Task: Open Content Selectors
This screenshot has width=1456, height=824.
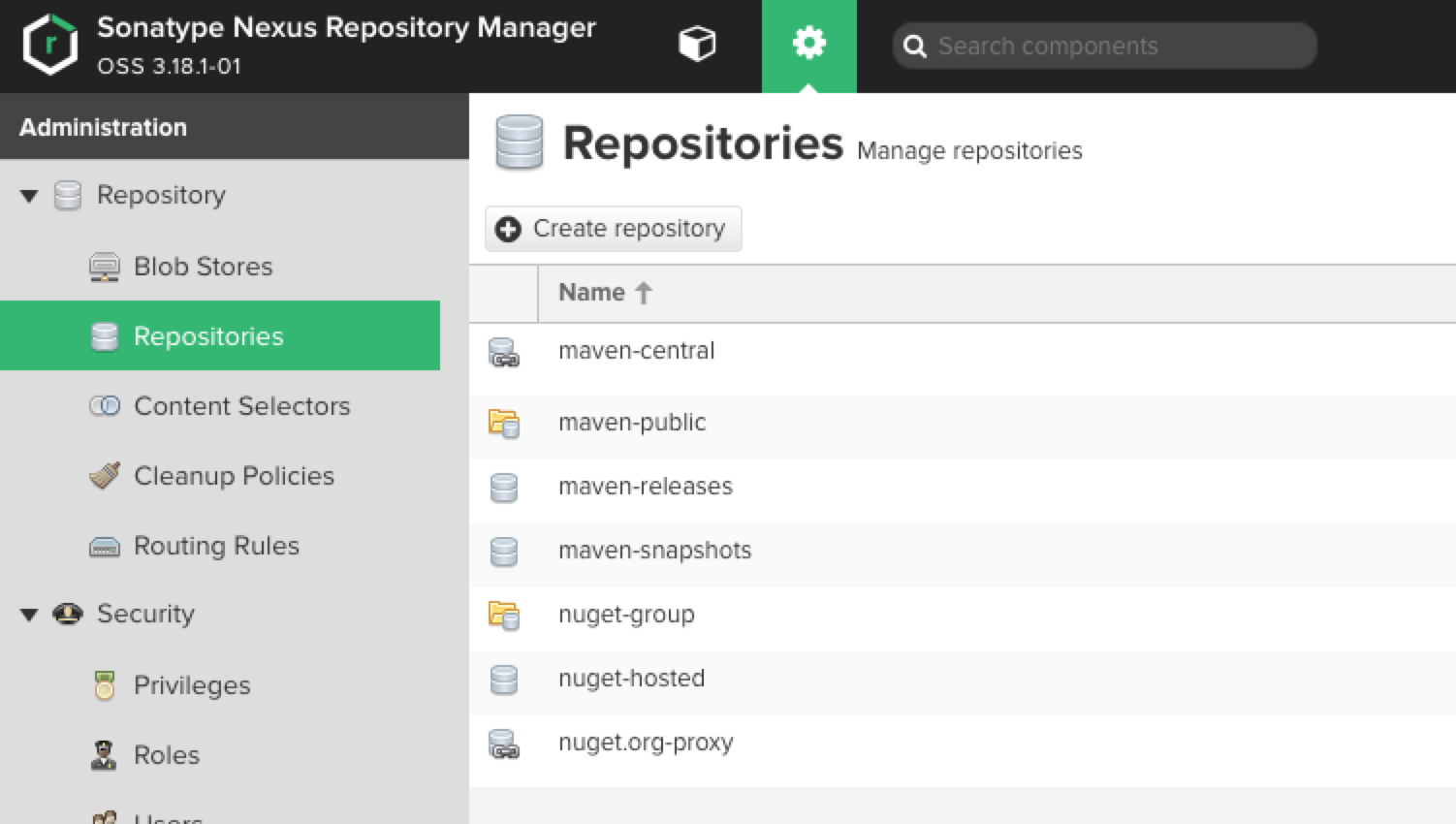Action: [x=242, y=406]
